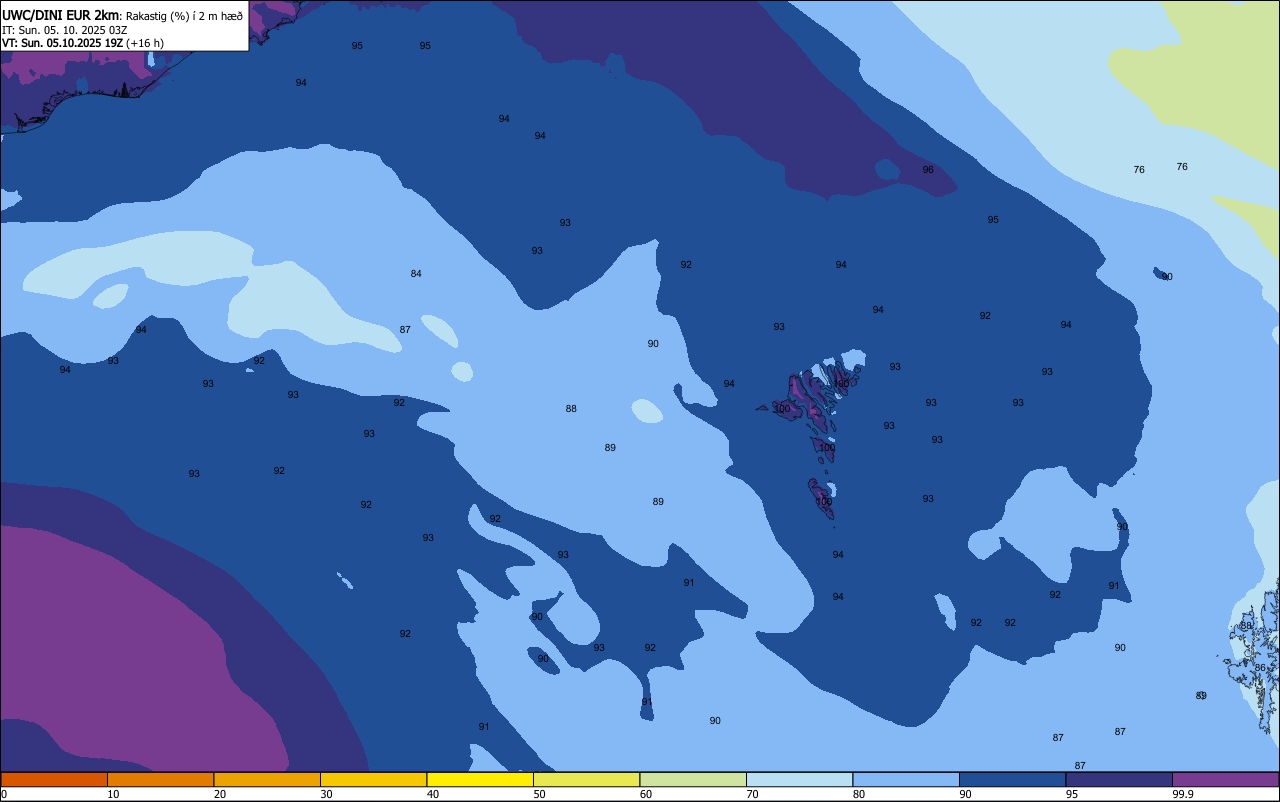The width and height of the screenshot is (1280, 802).
Task: Select the golden 30–40 legend swatch
Action: tap(374, 779)
